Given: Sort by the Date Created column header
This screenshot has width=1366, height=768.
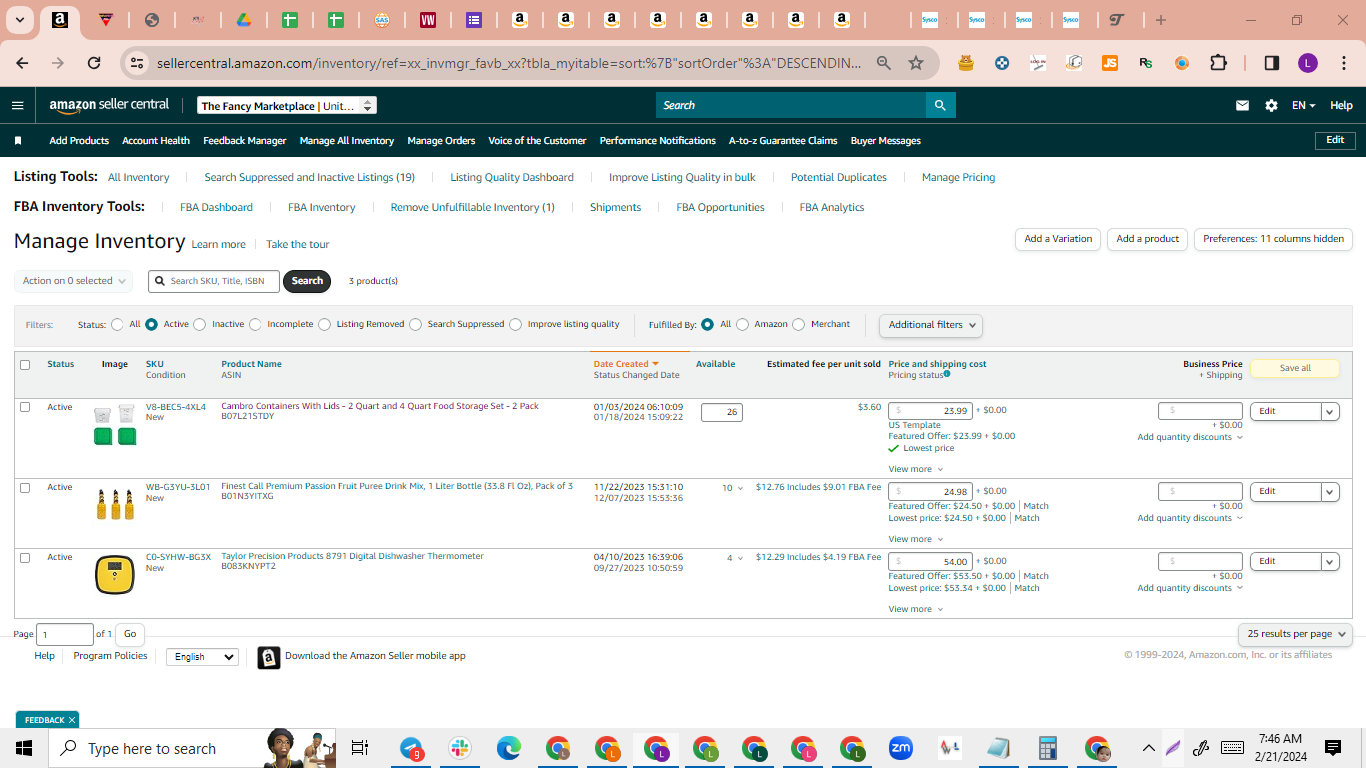Looking at the screenshot, I should pyautogui.click(x=626, y=364).
